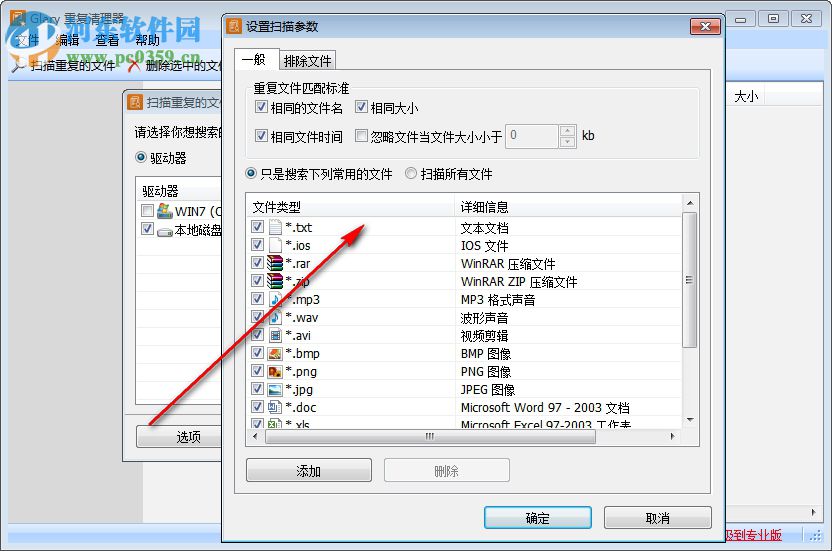Click the 大小 column header in main window
The width and height of the screenshot is (832, 551).
click(x=746, y=96)
